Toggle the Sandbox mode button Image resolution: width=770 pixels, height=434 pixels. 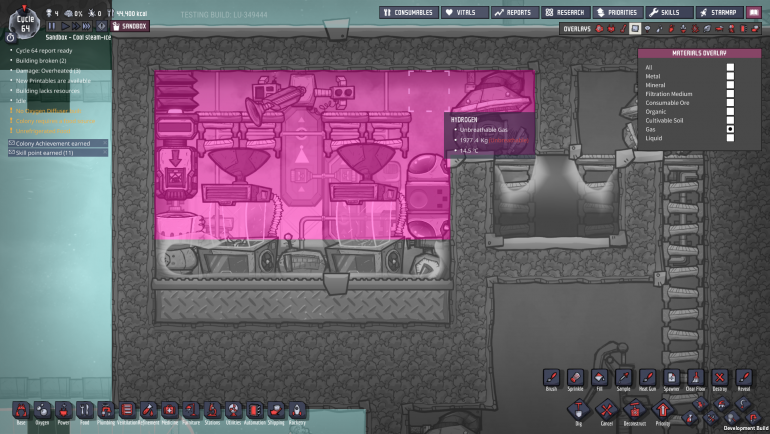click(130, 26)
